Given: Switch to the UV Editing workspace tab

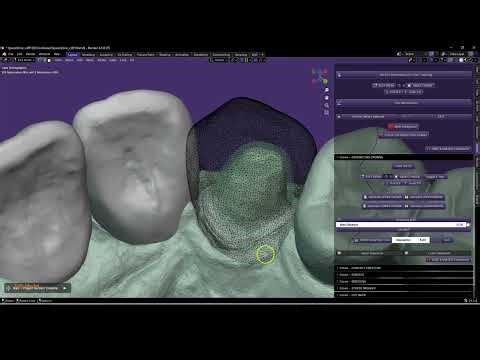Looking at the screenshot, I should (125, 54).
